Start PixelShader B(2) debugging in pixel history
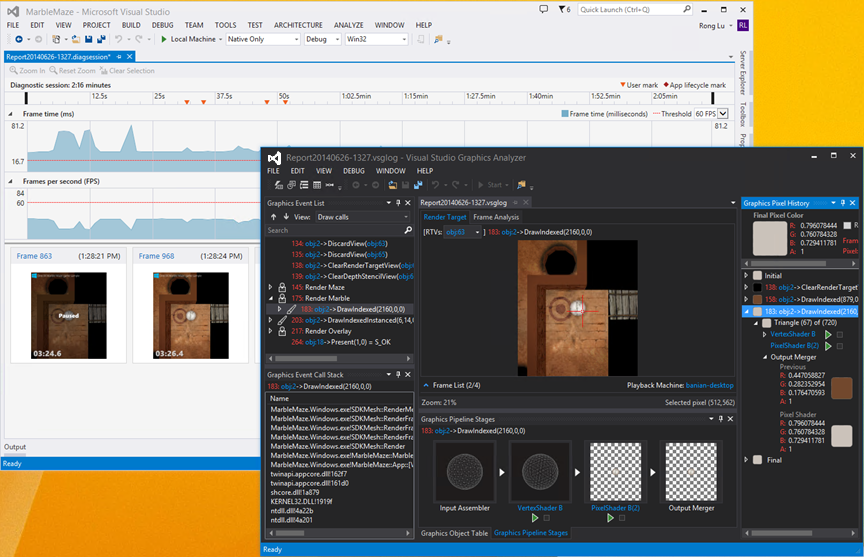Viewport: 864px width, 557px height. tap(828, 346)
